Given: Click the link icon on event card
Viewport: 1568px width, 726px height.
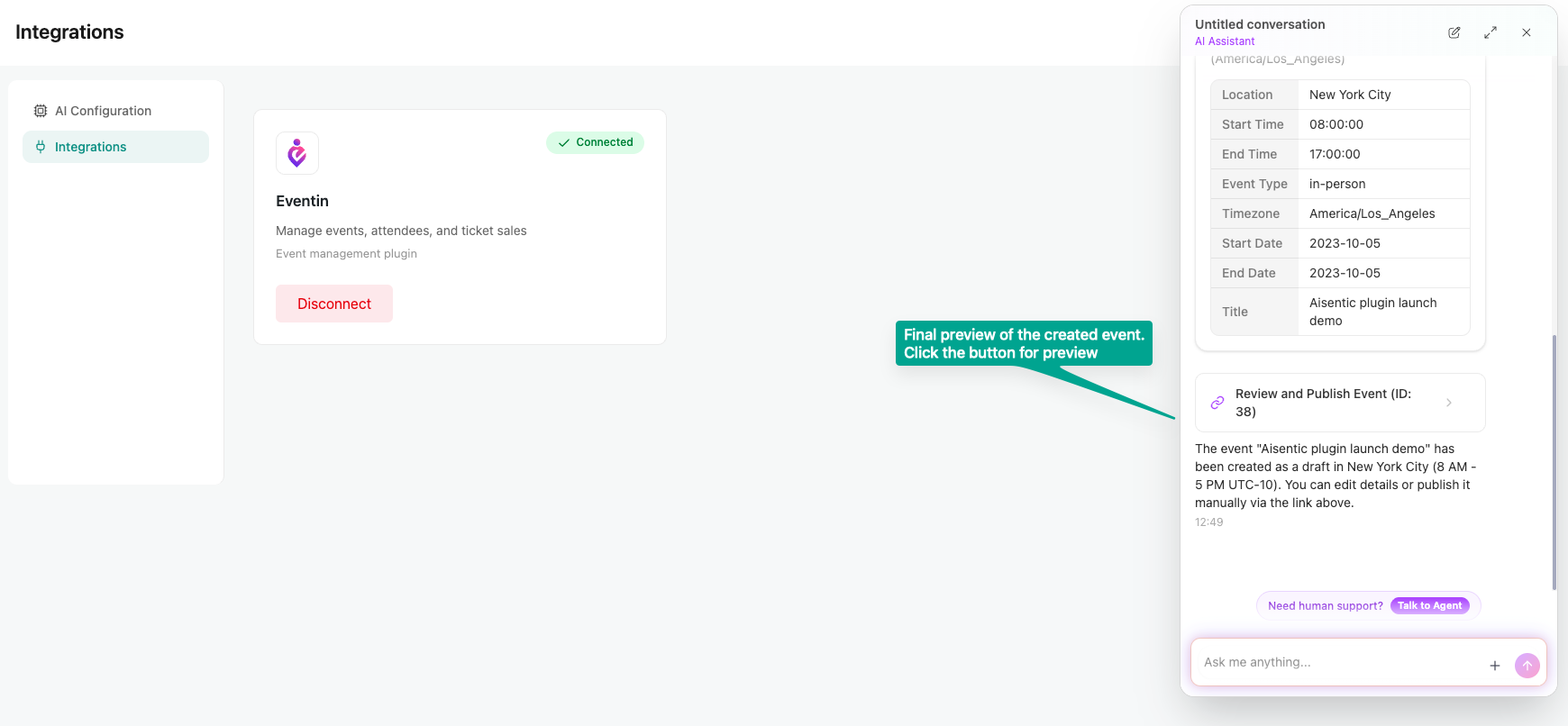Looking at the screenshot, I should (1217, 403).
